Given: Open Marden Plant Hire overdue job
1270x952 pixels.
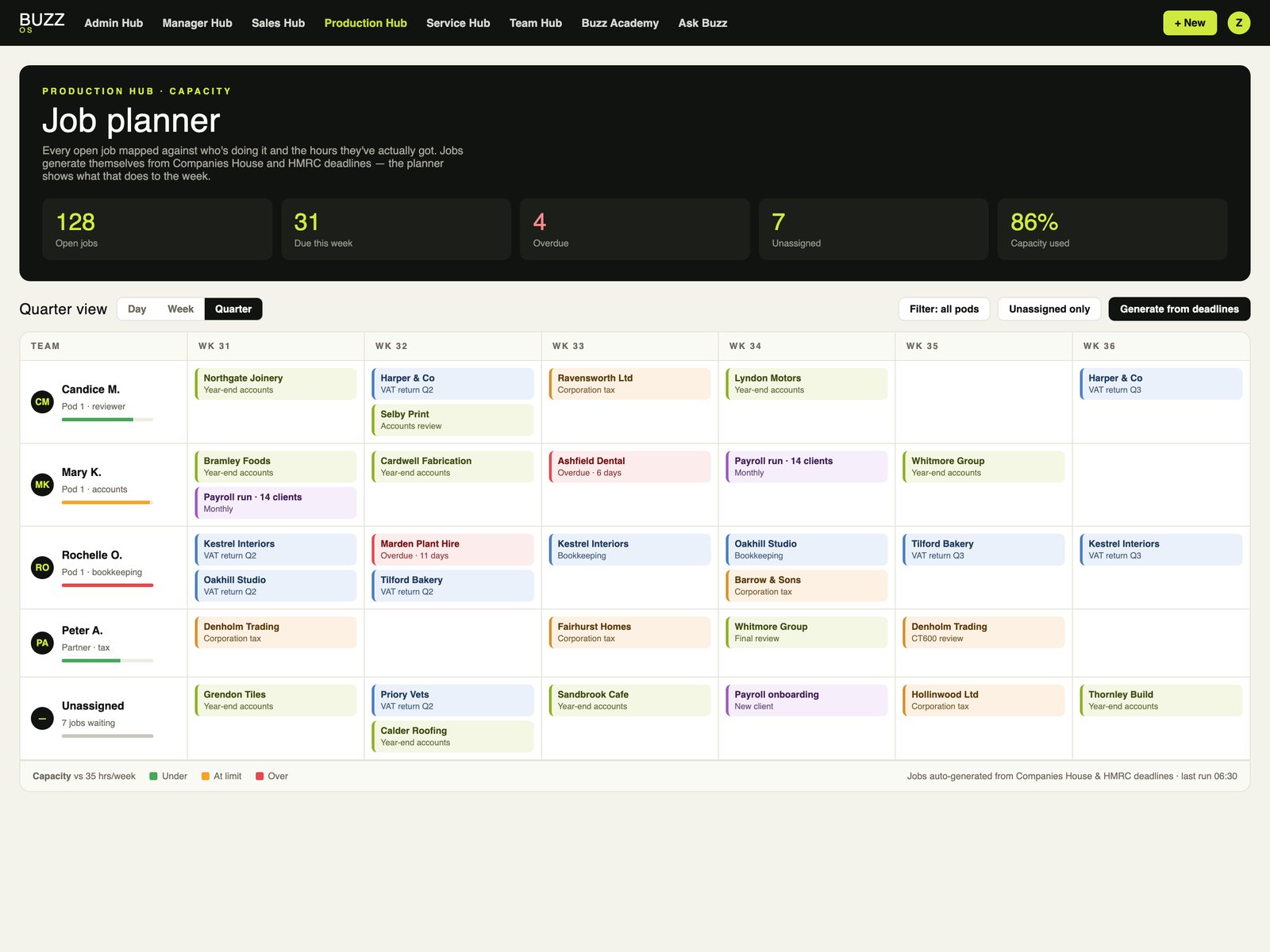Looking at the screenshot, I should click(453, 550).
